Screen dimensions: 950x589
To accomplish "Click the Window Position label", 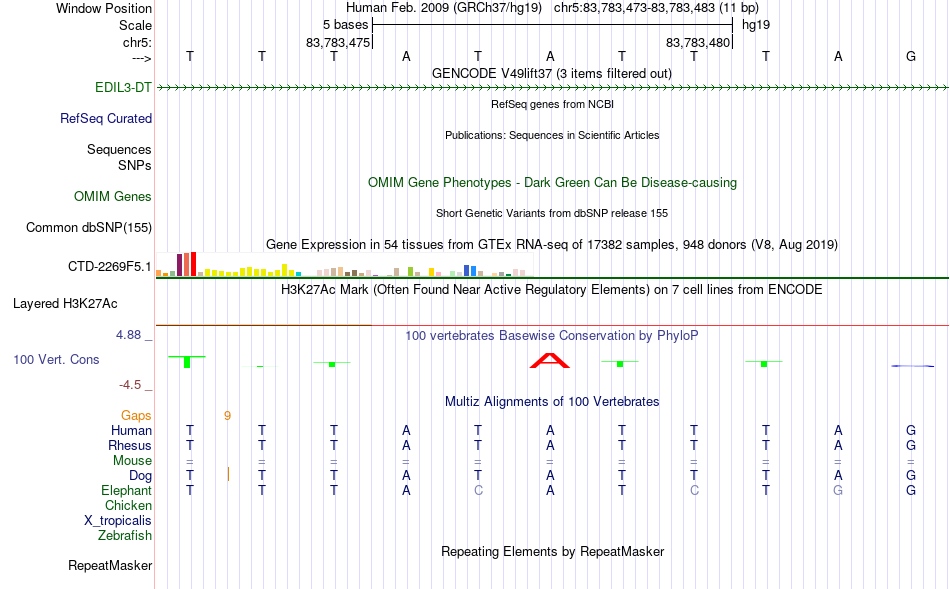I will (x=104, y=8).
